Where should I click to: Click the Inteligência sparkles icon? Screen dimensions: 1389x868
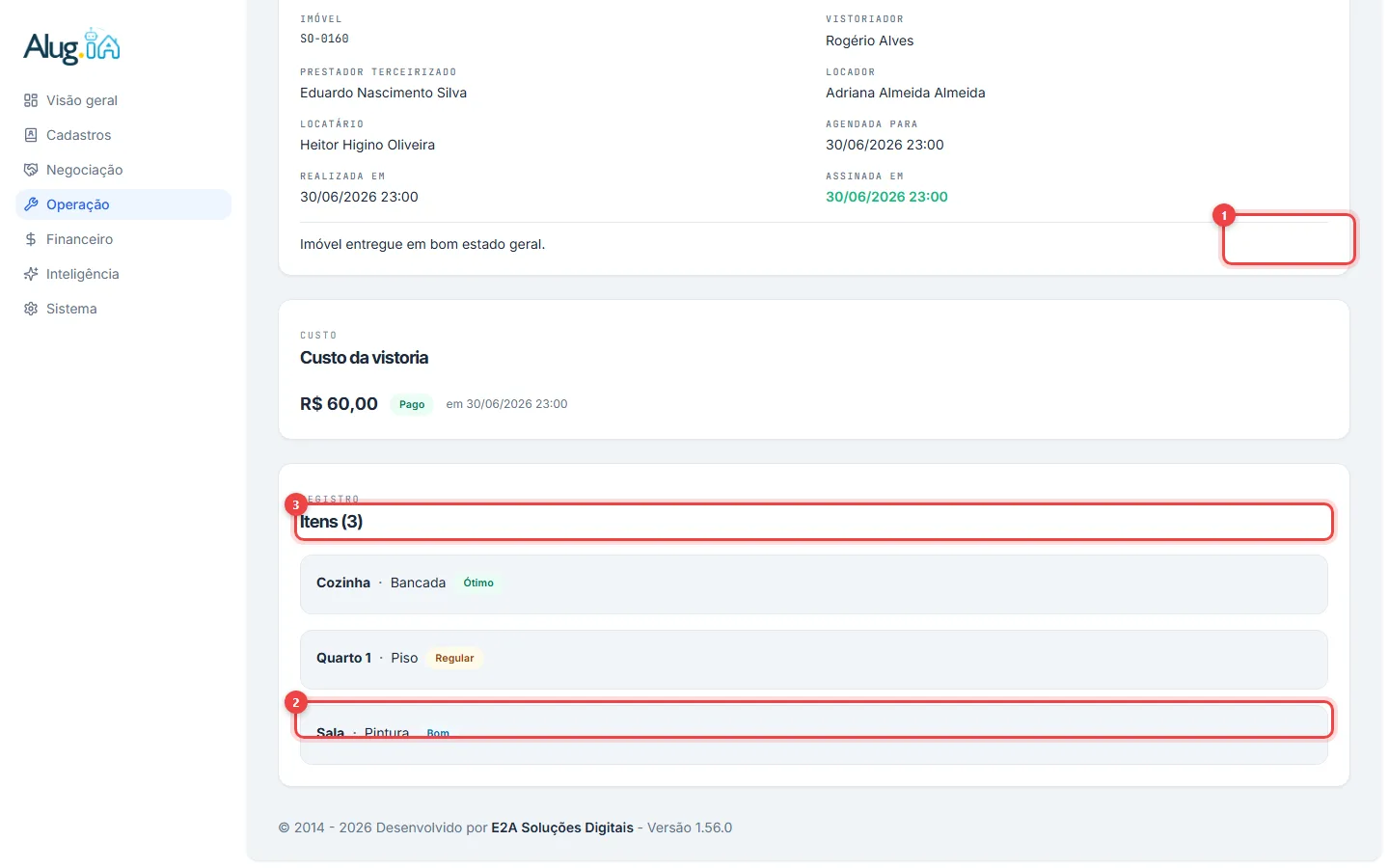click(31, 274)
